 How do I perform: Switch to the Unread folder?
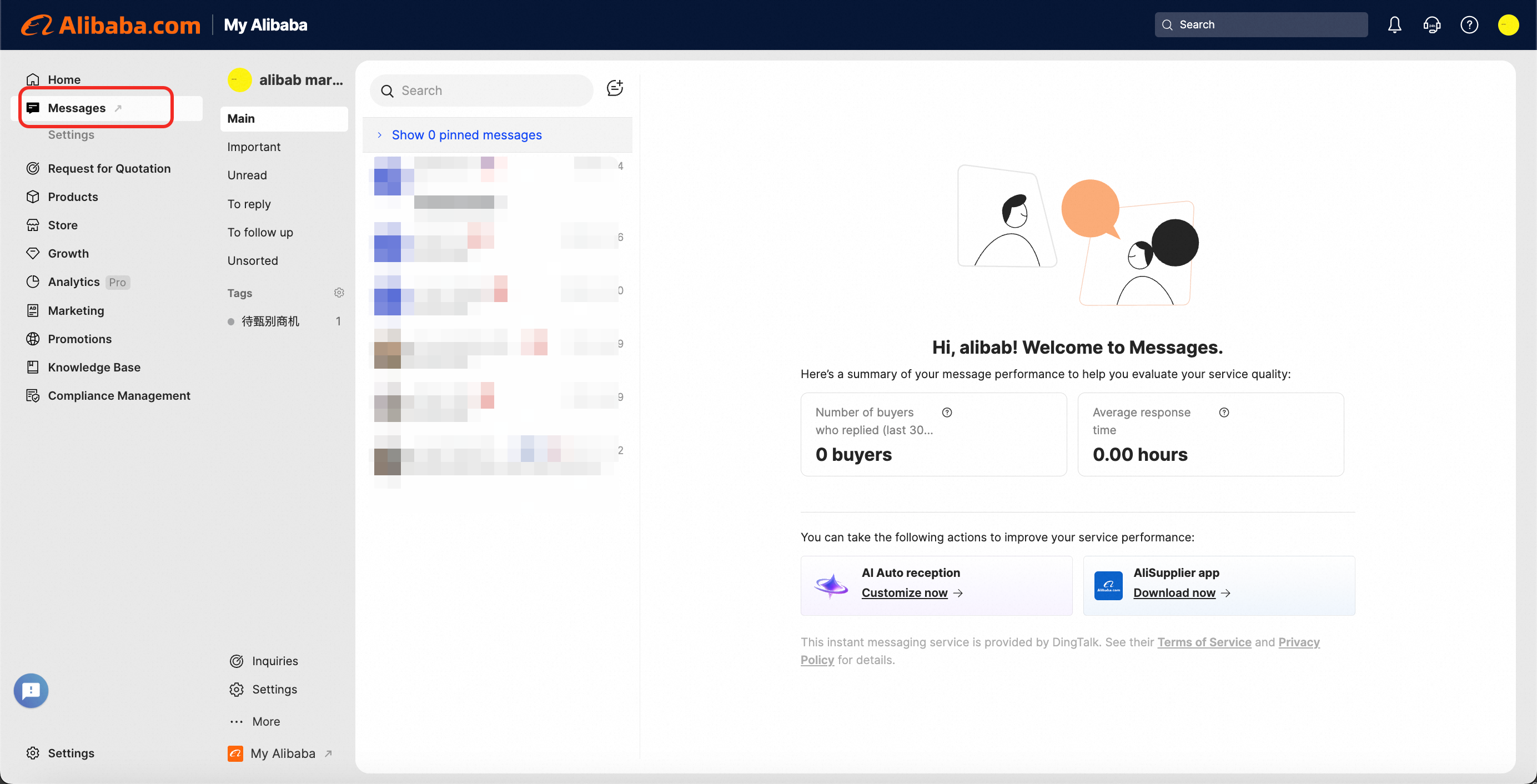point(247,175)
